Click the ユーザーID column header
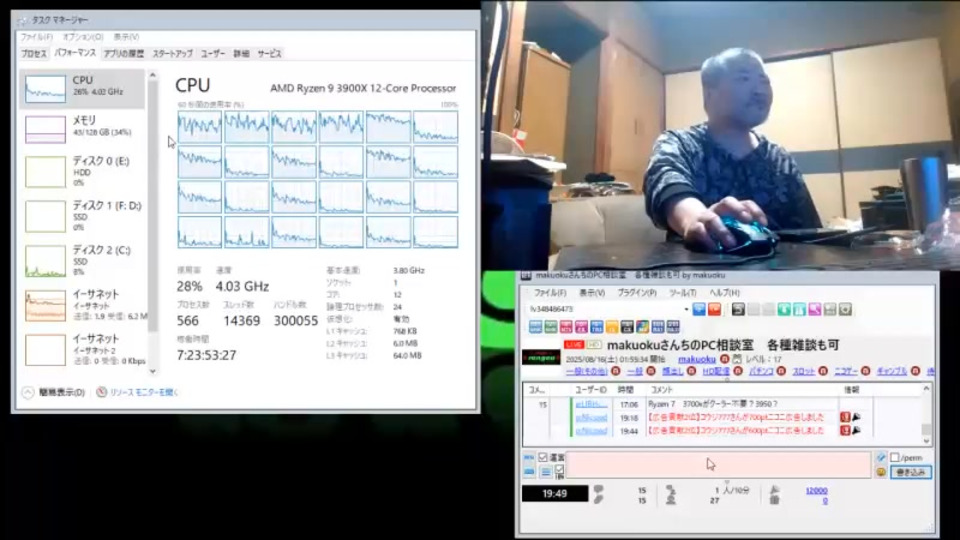The width and height of the screenshot is (960, 540). tap(591, 389)
